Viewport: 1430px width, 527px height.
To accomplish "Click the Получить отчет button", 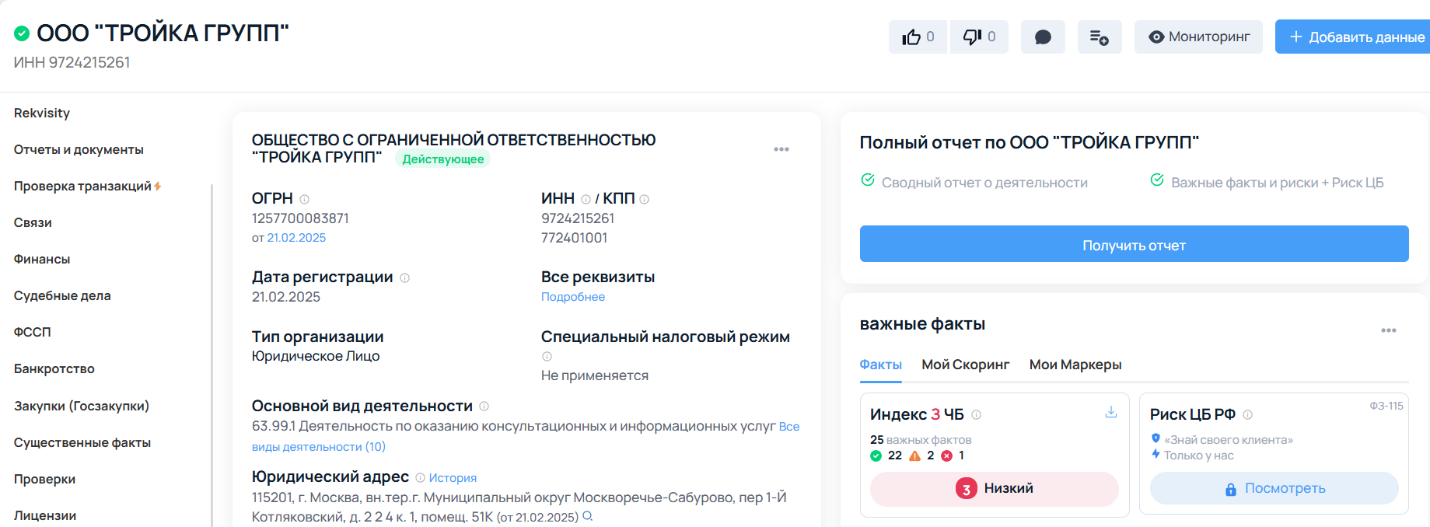I will click(x=1134, y=245).
